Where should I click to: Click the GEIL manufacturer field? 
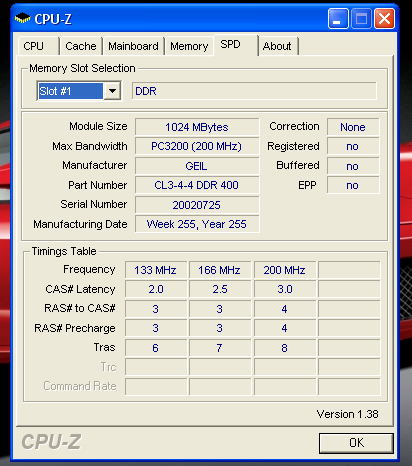click(197, 166)
